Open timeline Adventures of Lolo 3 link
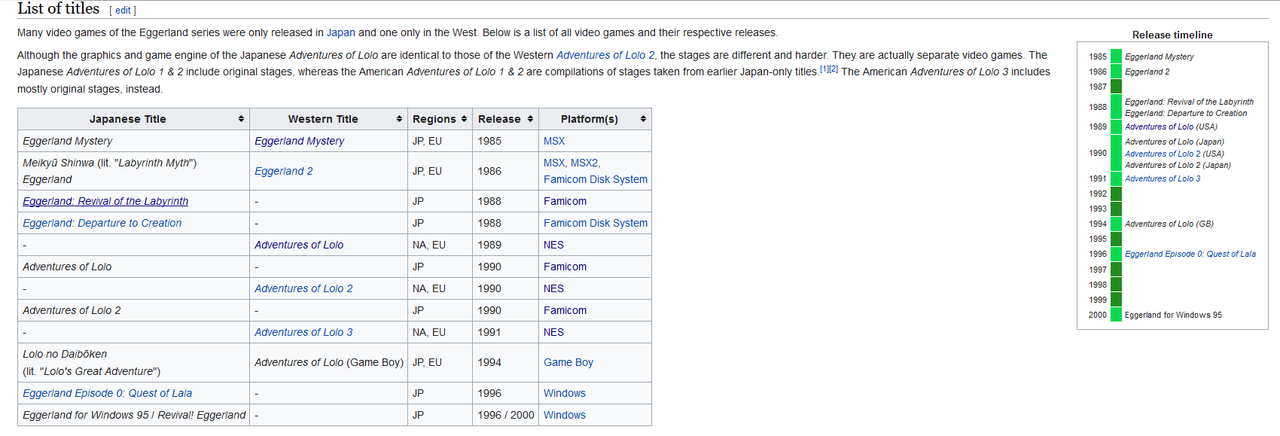Screen dimensions: 1280x436 point(1163,178)
